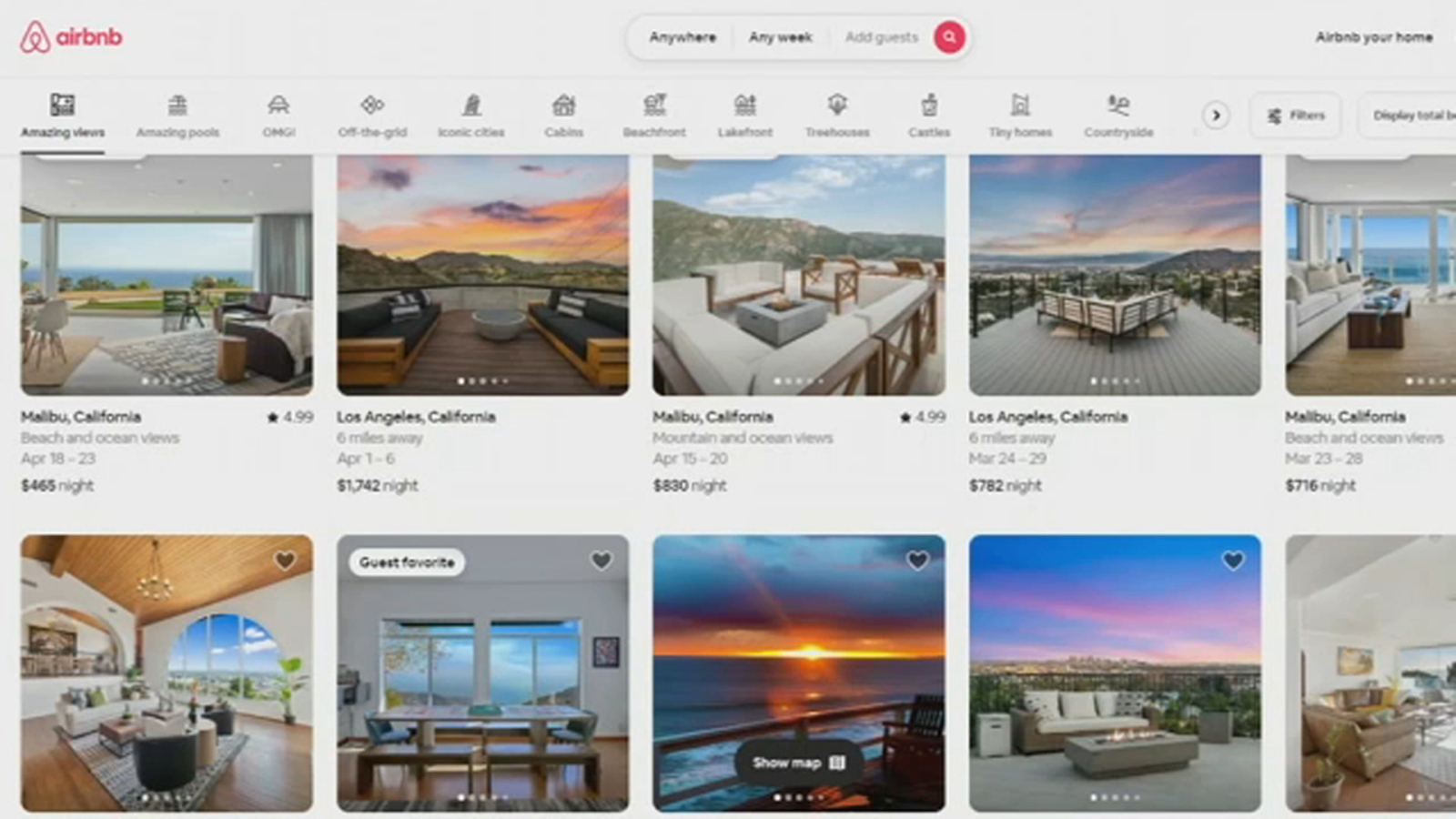
Task: Open the Filters button
Action: coord(1295,116)
